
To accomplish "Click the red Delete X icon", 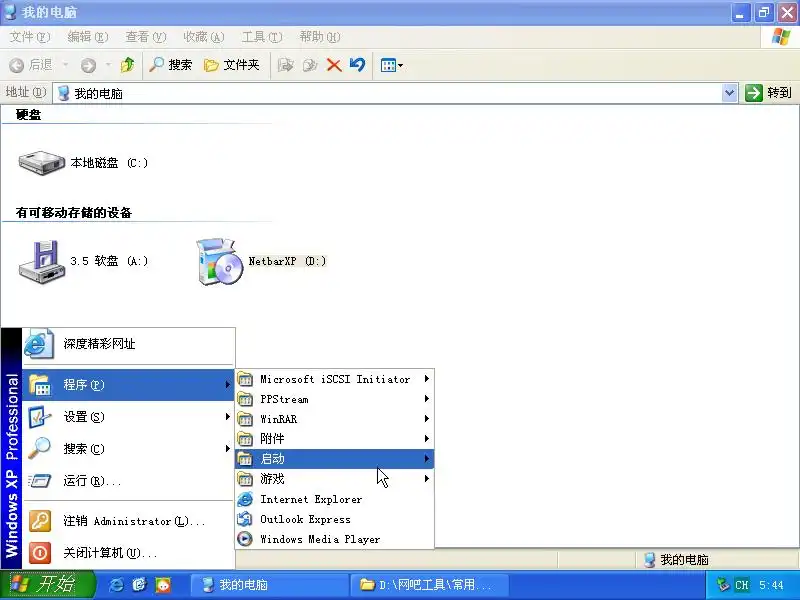I will pos(334,65).
